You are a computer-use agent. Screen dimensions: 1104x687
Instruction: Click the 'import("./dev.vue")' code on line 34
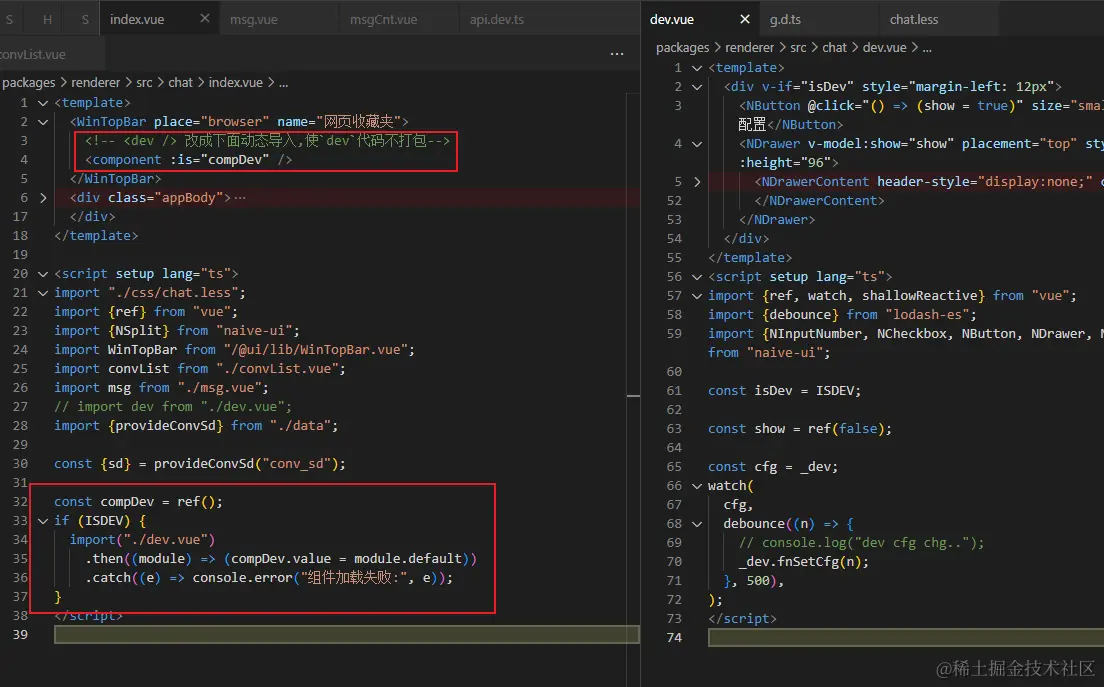point(142,539)
